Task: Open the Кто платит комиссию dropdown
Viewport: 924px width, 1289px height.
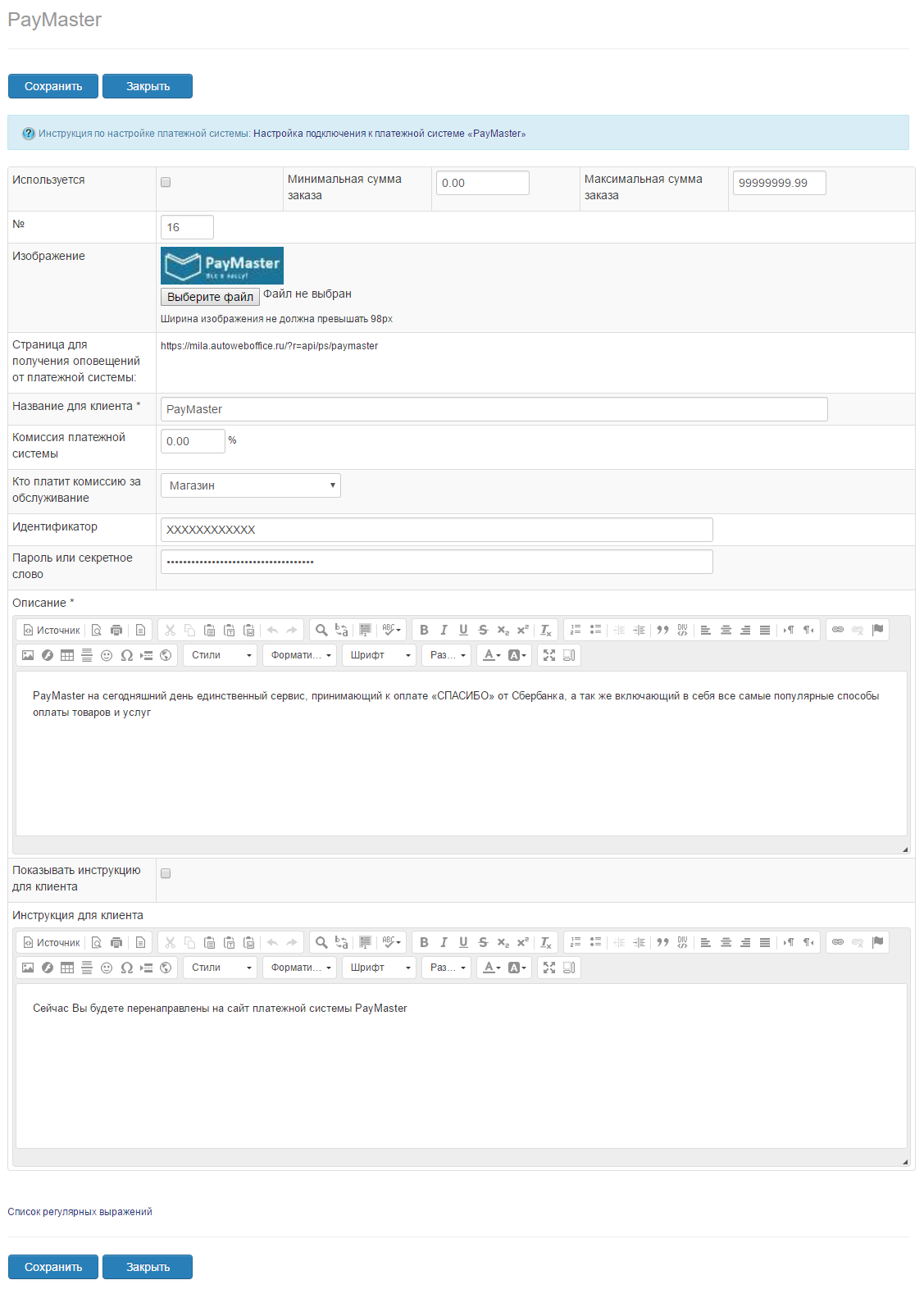Action: [x=250, y=485]
